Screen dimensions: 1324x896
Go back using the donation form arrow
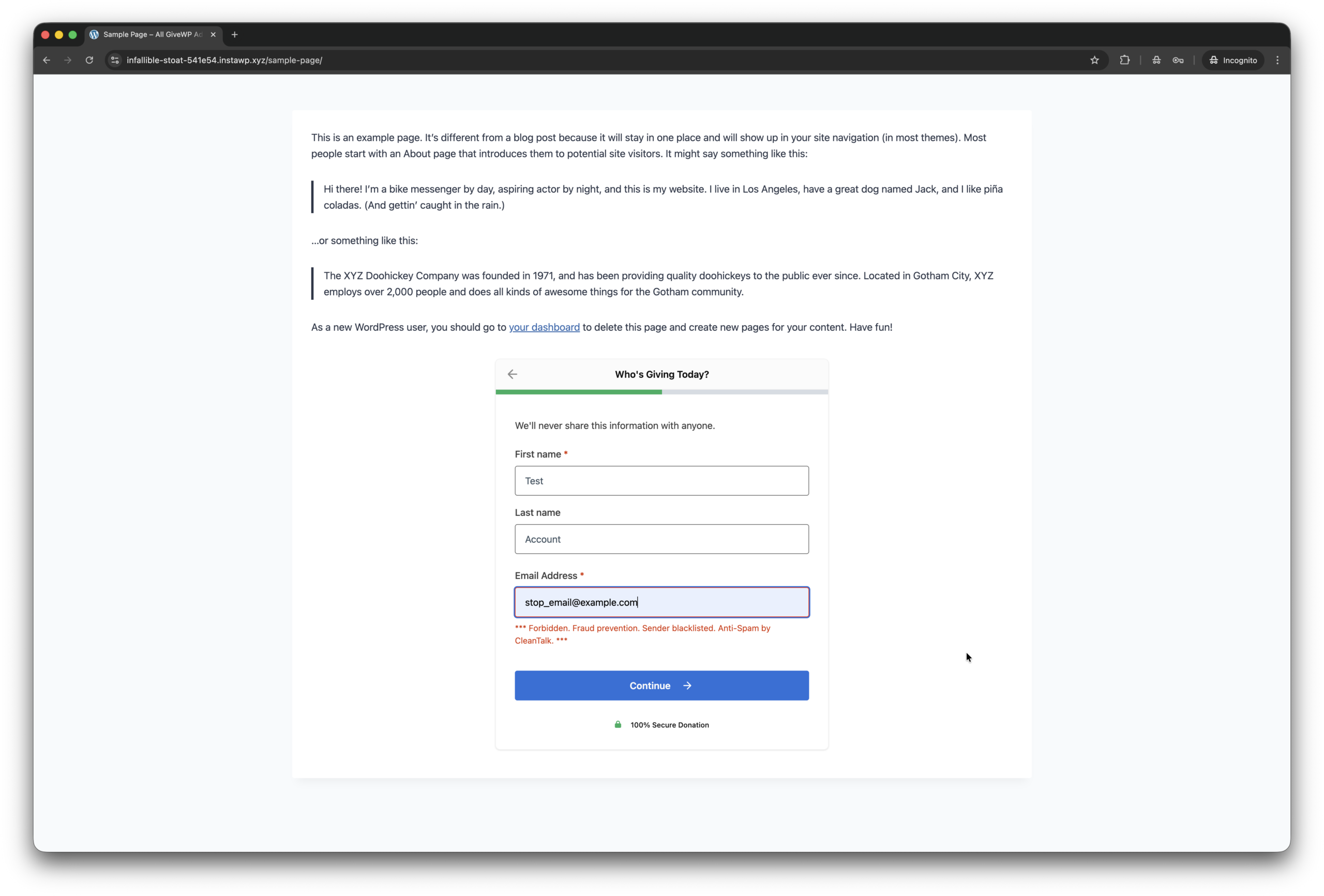(512, 374)
